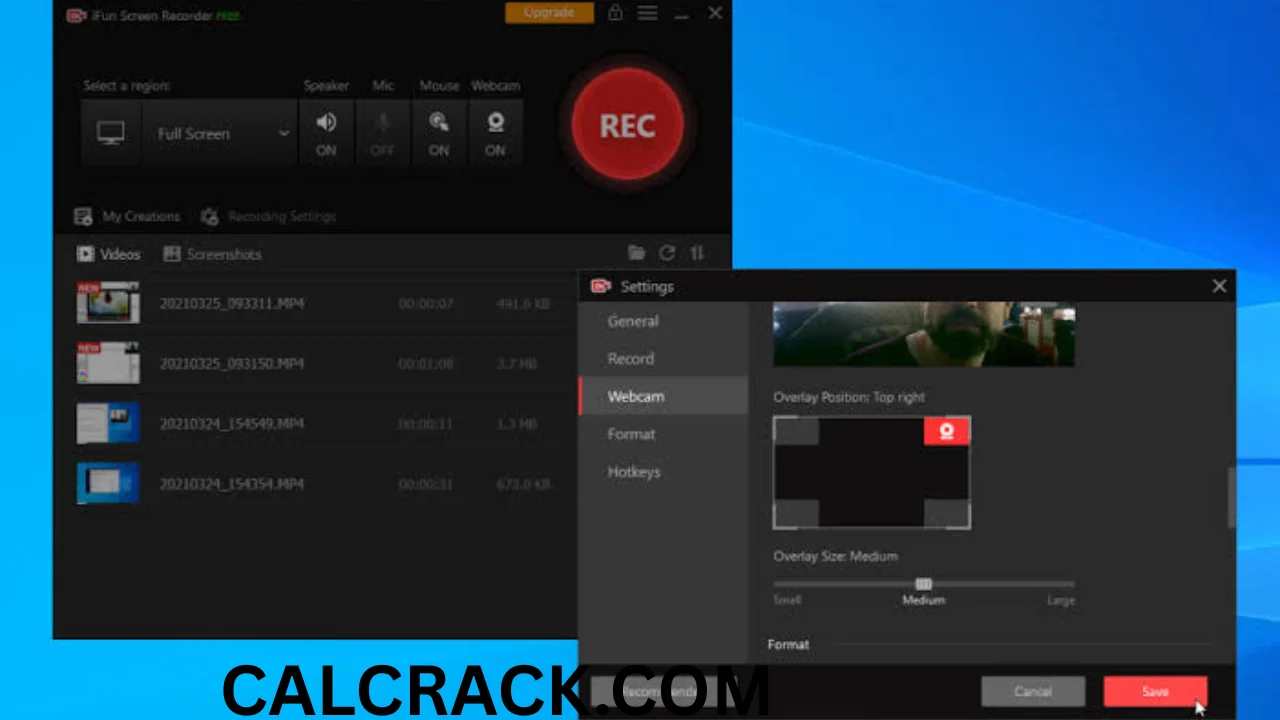Click the webcam preview image

[x=924, y=334]
